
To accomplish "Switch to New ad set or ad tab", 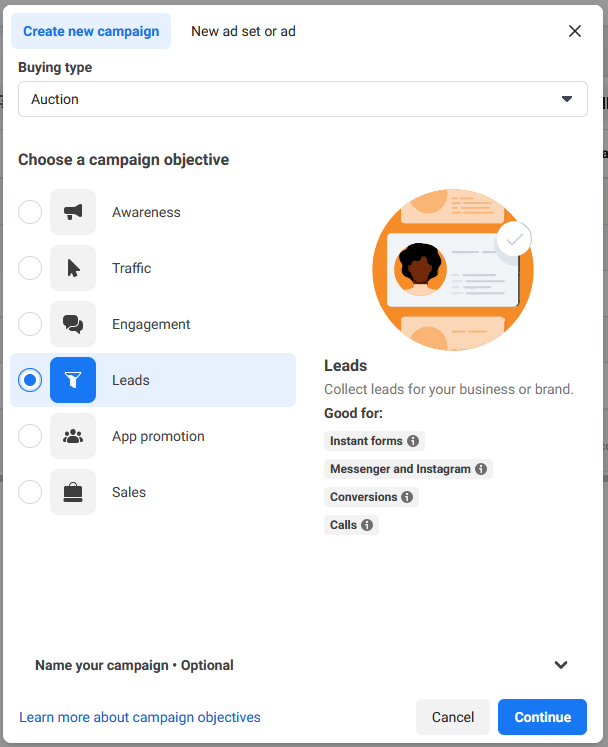I will pos(243,31).
